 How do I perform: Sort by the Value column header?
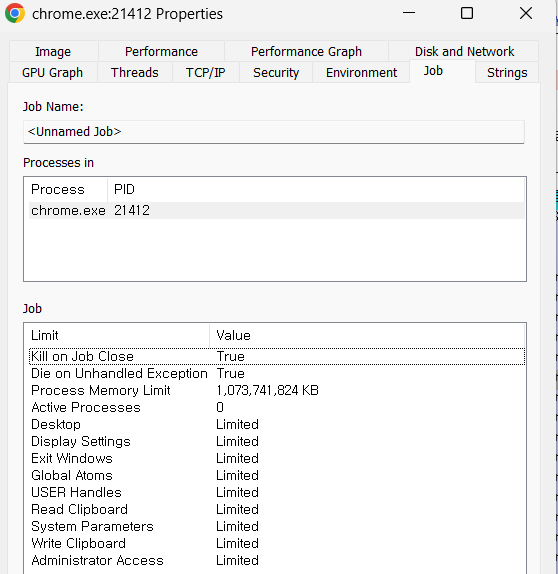click(367, 335)
